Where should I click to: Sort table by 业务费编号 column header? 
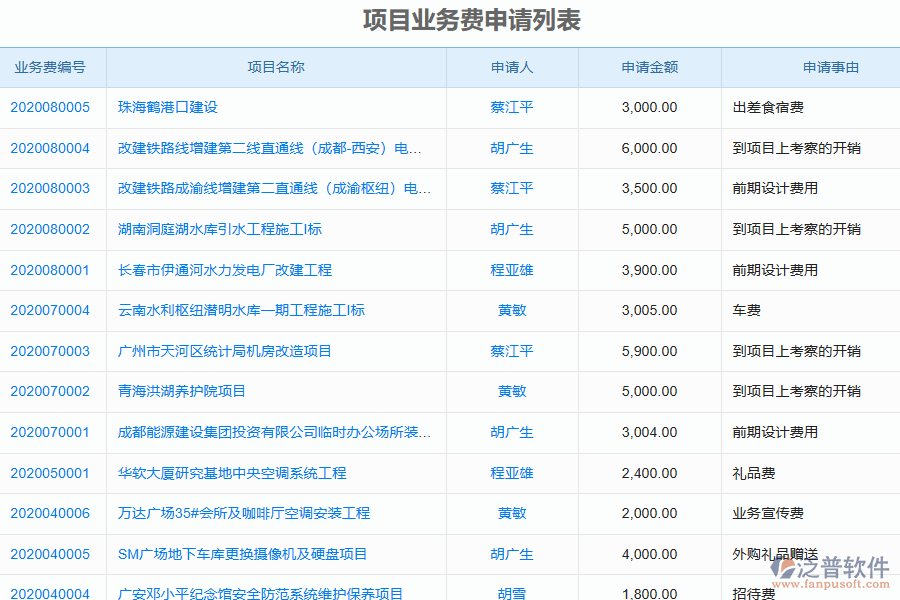(x=51, y=67)
